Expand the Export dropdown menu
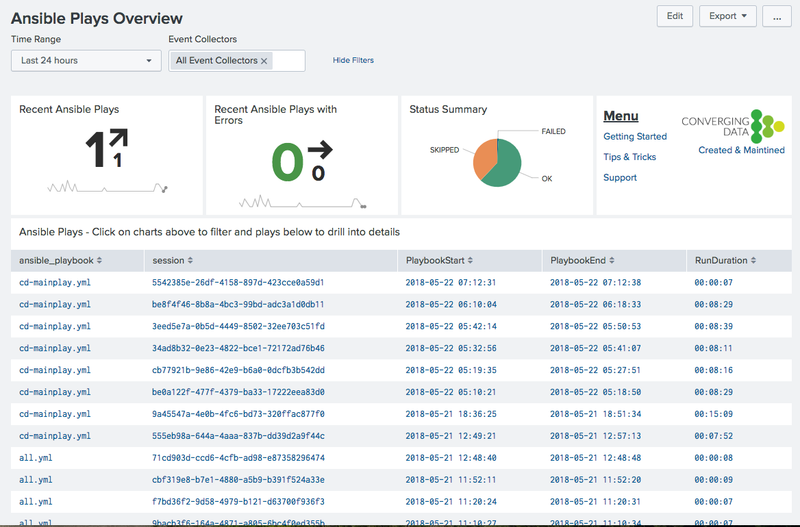 coord(728,16)
